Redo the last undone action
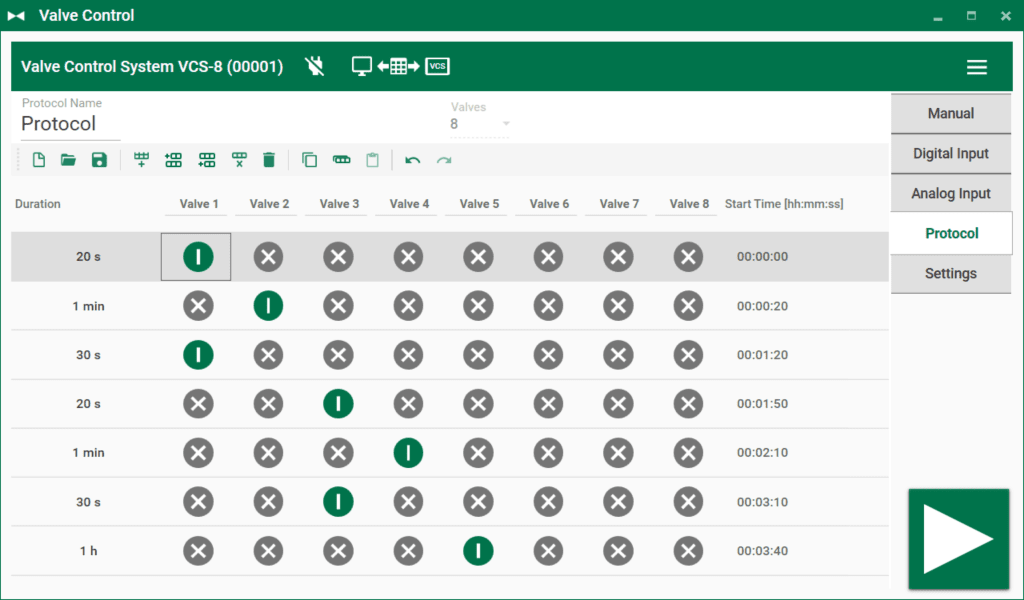The image size is (1024, 600). (x=443, y=159)
